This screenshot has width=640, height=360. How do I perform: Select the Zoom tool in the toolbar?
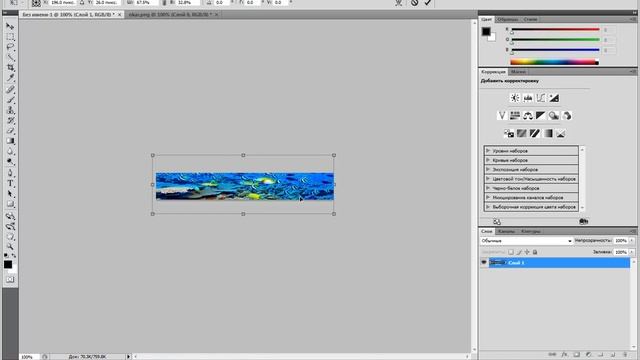pyautogui.click(x=10, y=247)
